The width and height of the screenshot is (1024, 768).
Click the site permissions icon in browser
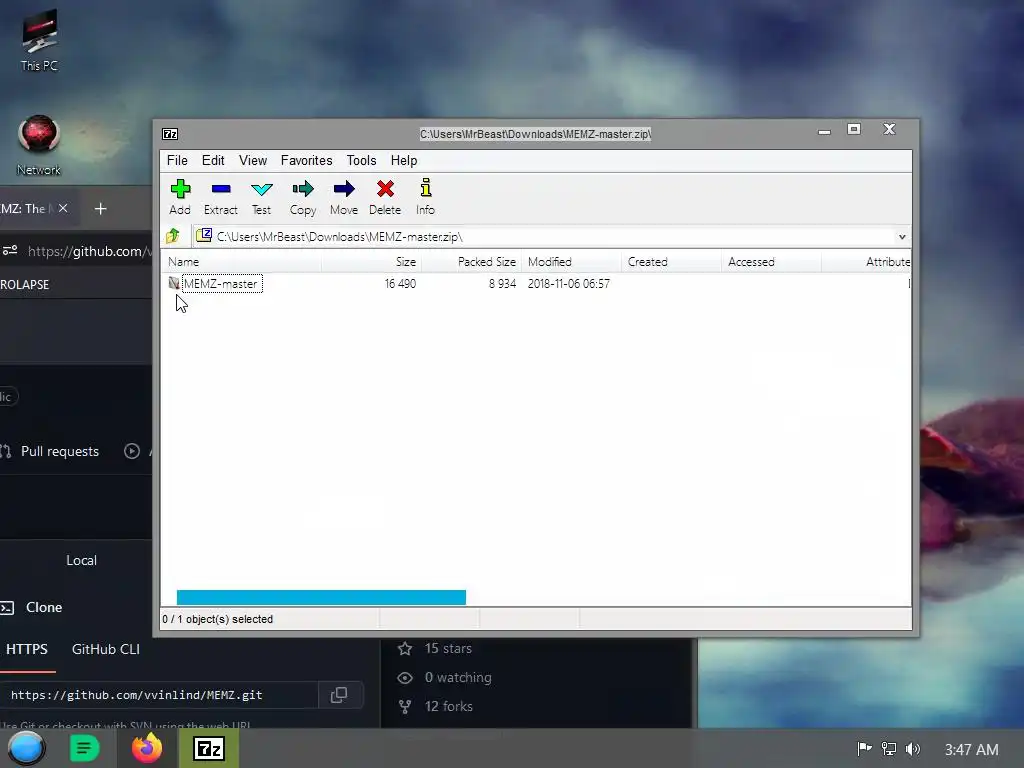tap(10, 251)
